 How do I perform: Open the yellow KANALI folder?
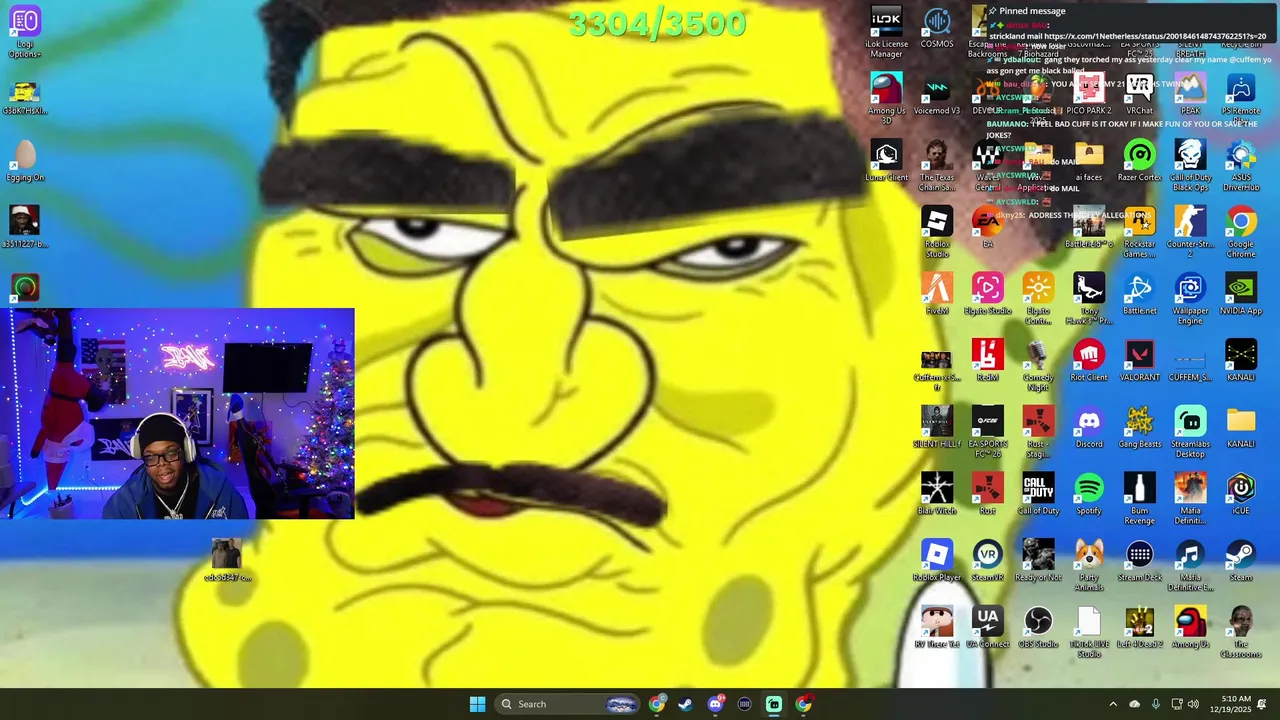coord(1241,428)
